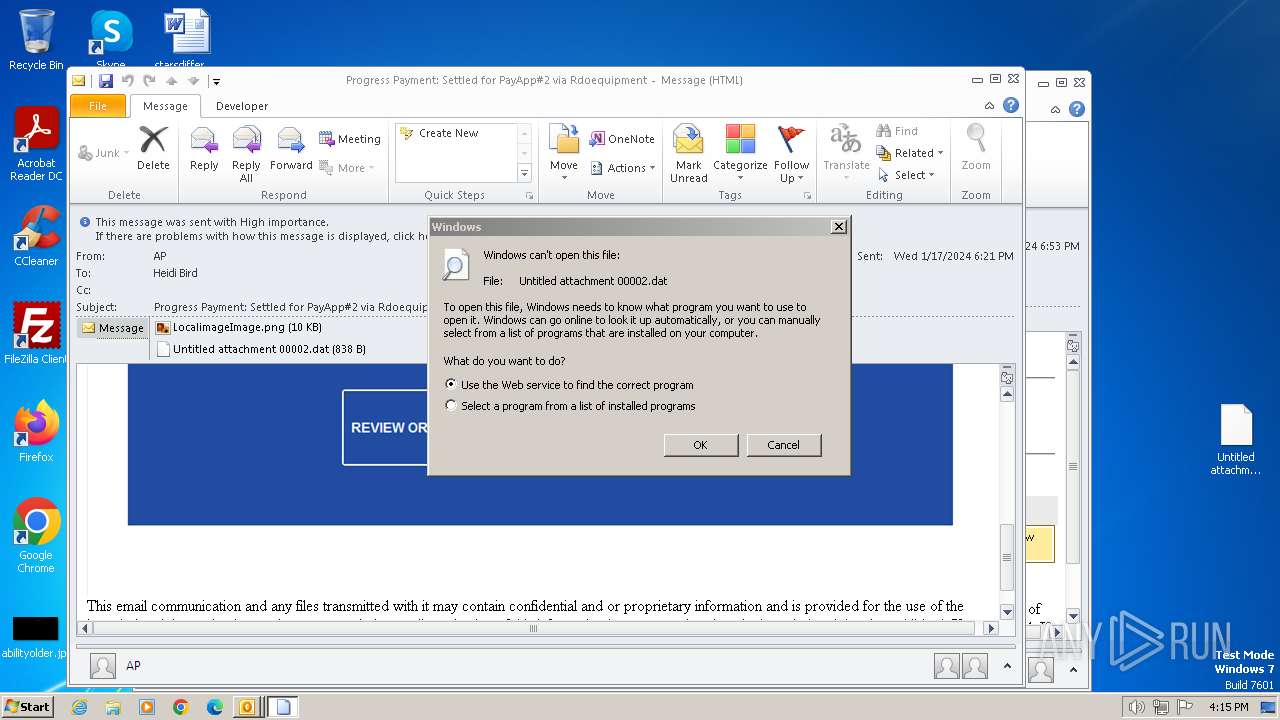Click the Delete message icon
The width and height of the screenshot is (1280, 720).
(x=153, y=148)
